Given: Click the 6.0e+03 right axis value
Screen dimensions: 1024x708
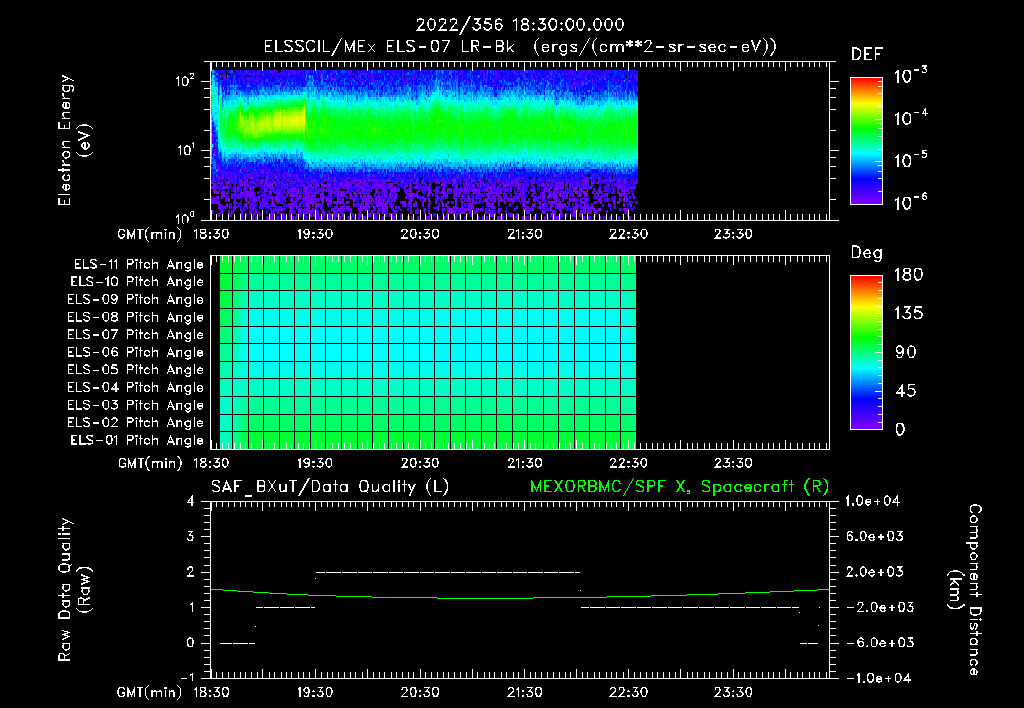Looking at the screenshot, I should [x=875, y=537].
